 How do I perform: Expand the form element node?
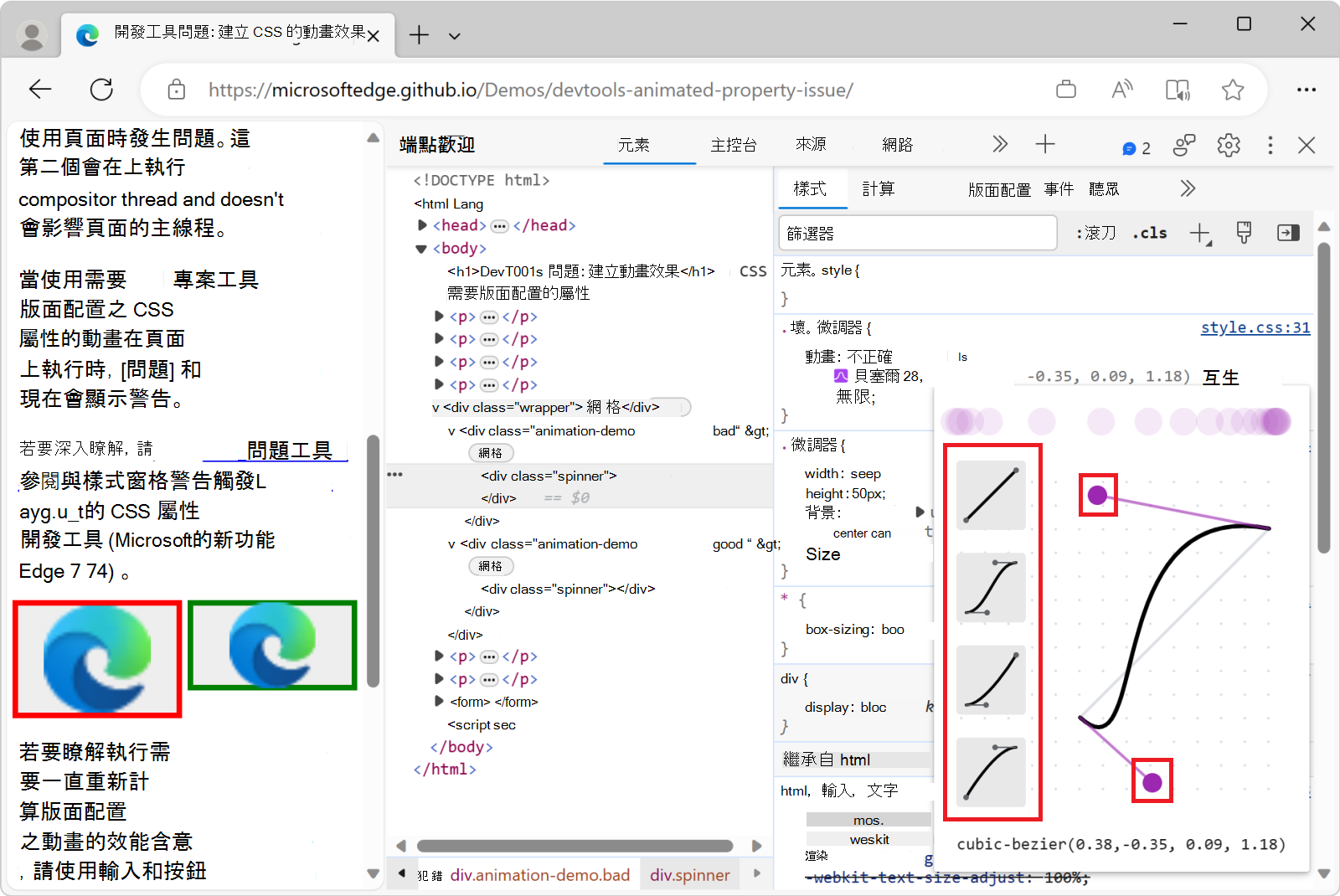pos(439,702)
